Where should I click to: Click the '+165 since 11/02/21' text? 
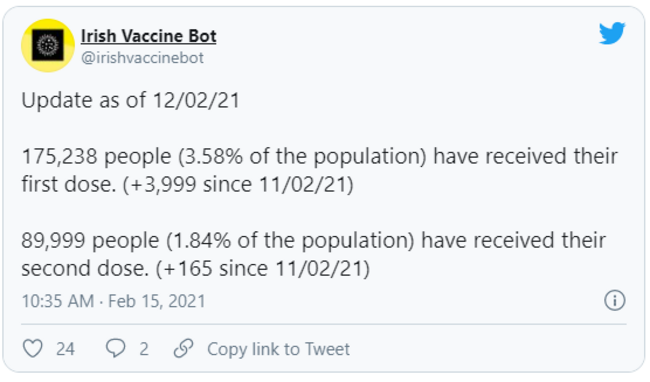click(x=264, y=268)
